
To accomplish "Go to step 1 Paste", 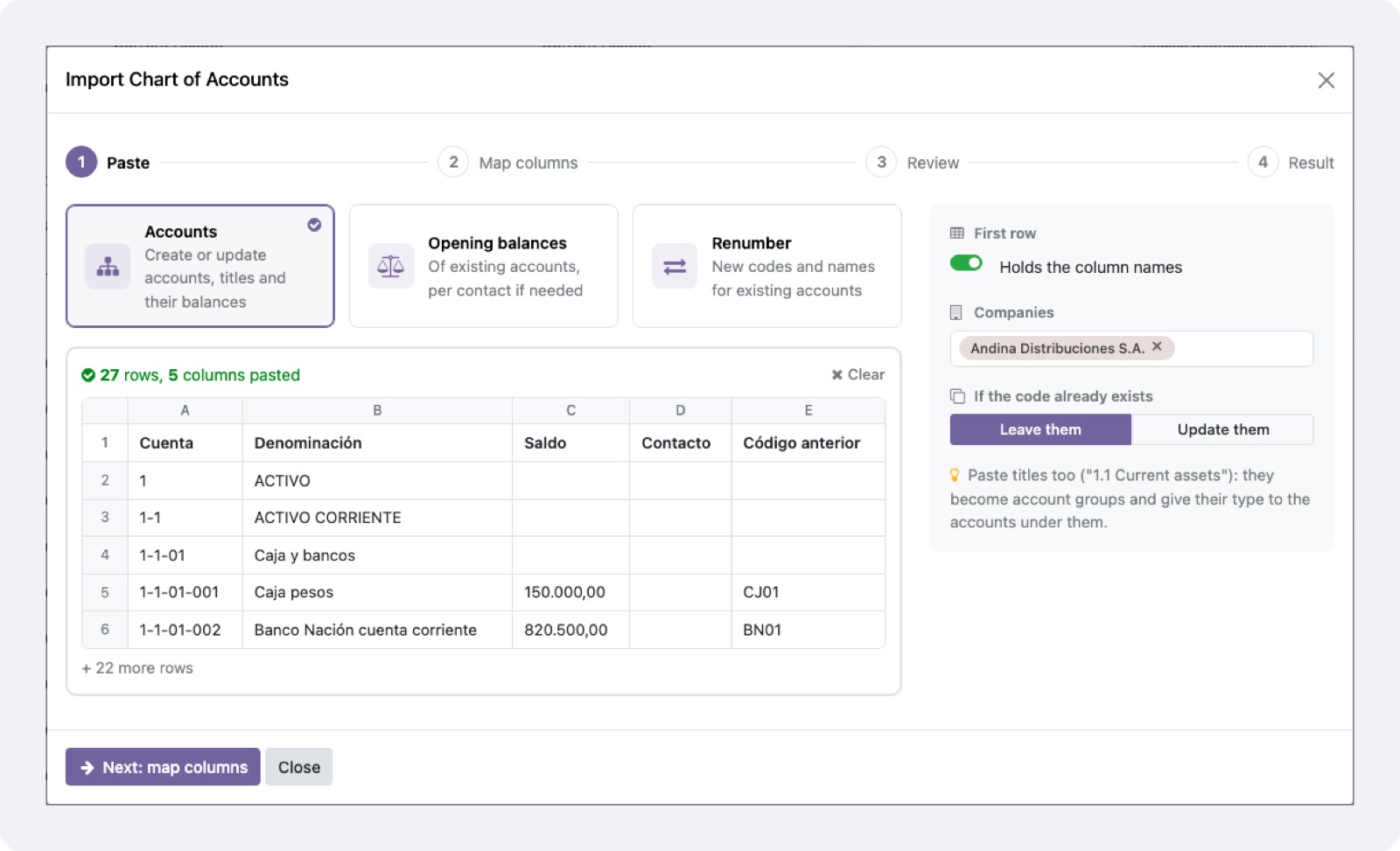I will click(x=108, y=163).
